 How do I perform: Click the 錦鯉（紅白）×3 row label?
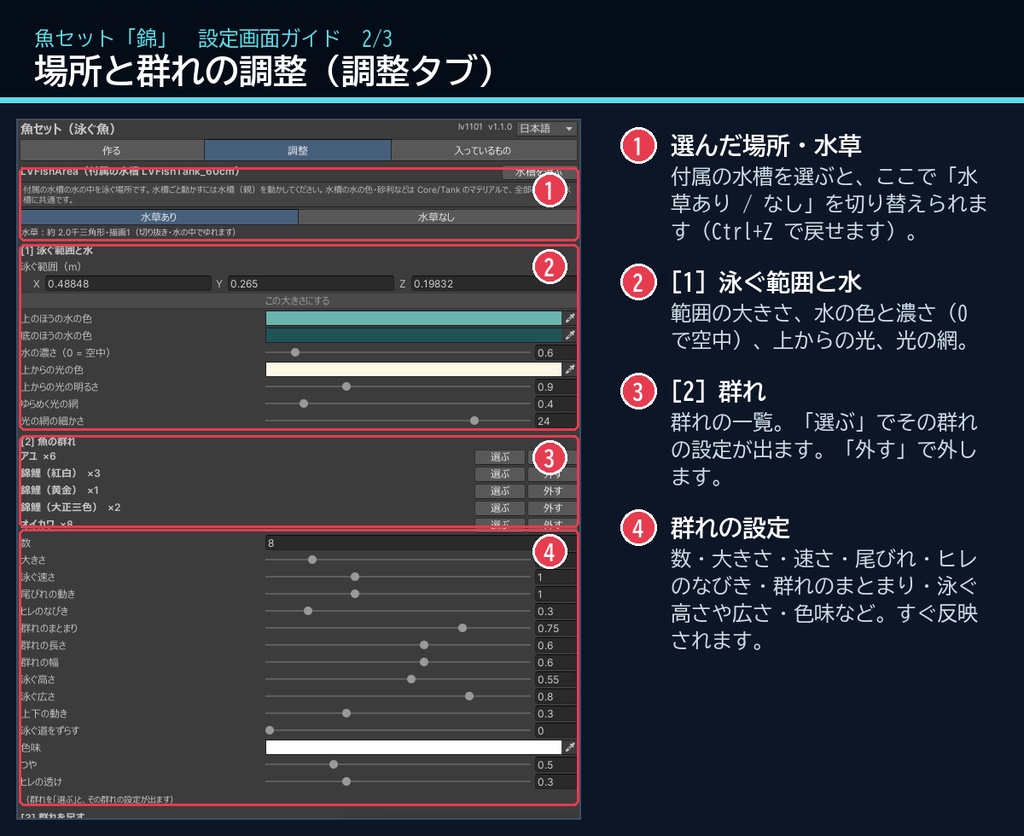click(61, 473)
